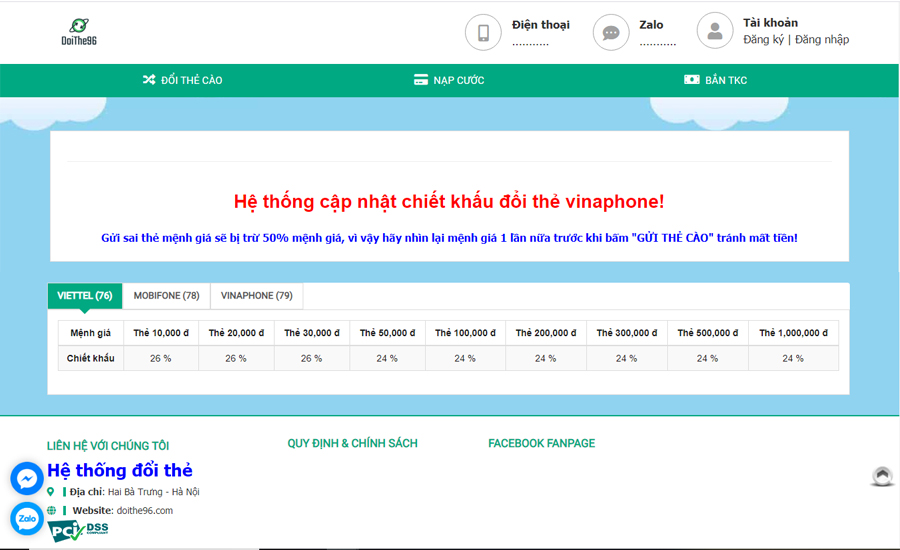Click the scroll-to-top arrow icon
The height and width of the screenshot is (550, 900).
click(x=882, y=477)
